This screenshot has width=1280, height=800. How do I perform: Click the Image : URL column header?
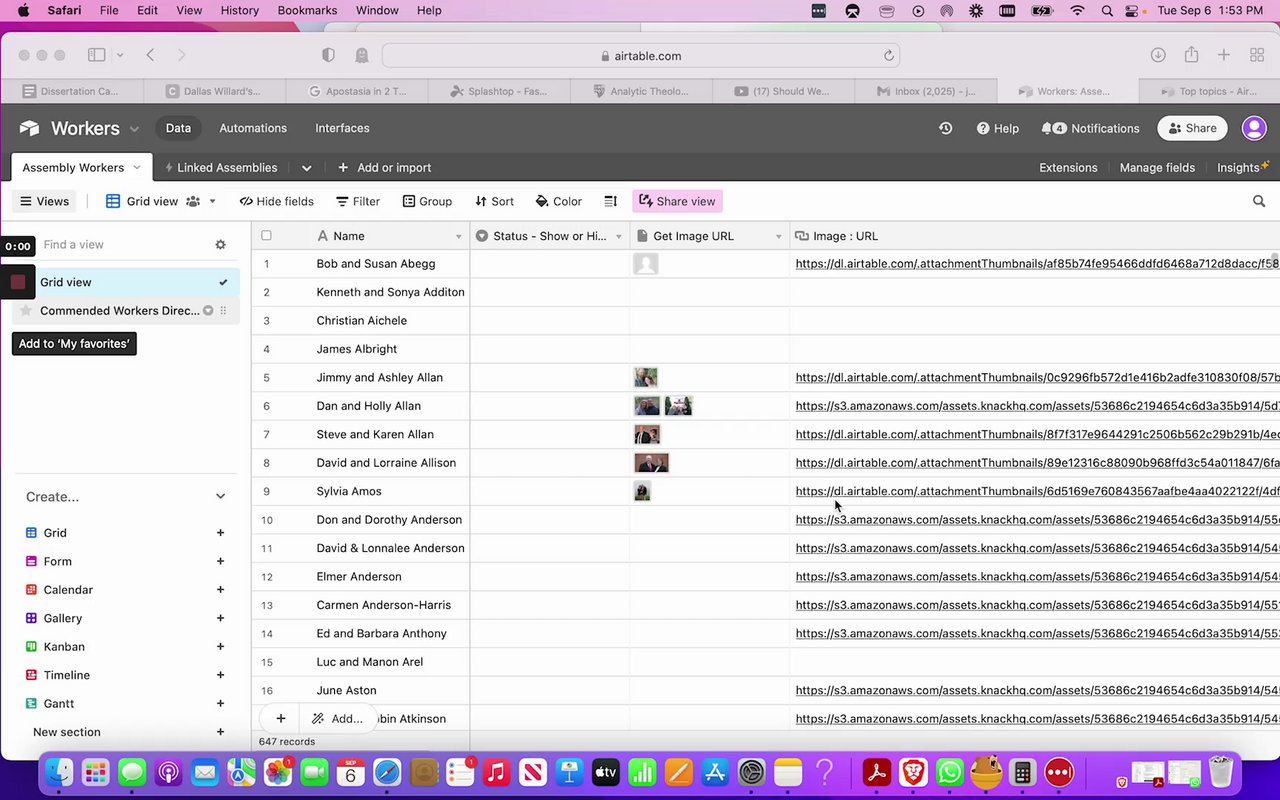[x=1034, y=236]
